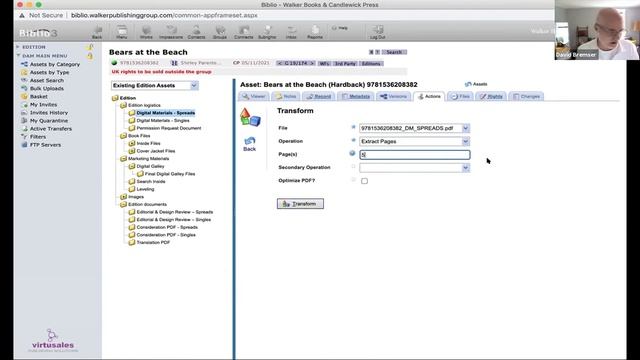
Task: Switch to the Record tab
Action: [x=319, y=97]
